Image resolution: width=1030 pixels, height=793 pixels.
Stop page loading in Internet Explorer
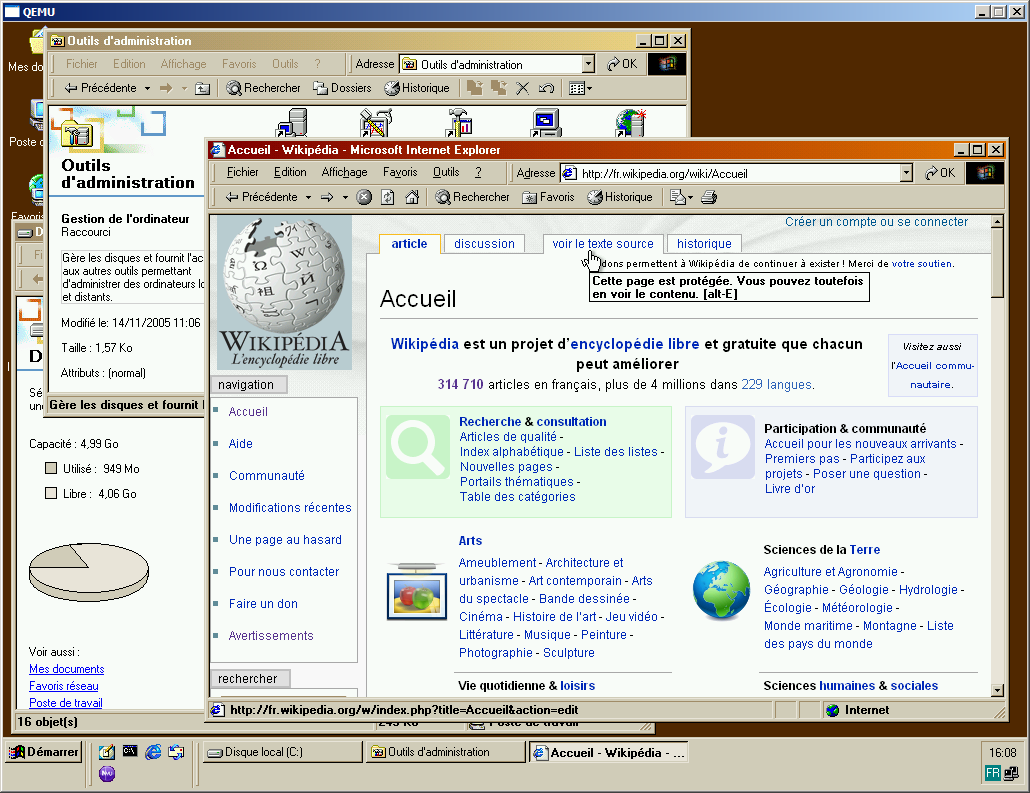(x=364, y=197)
